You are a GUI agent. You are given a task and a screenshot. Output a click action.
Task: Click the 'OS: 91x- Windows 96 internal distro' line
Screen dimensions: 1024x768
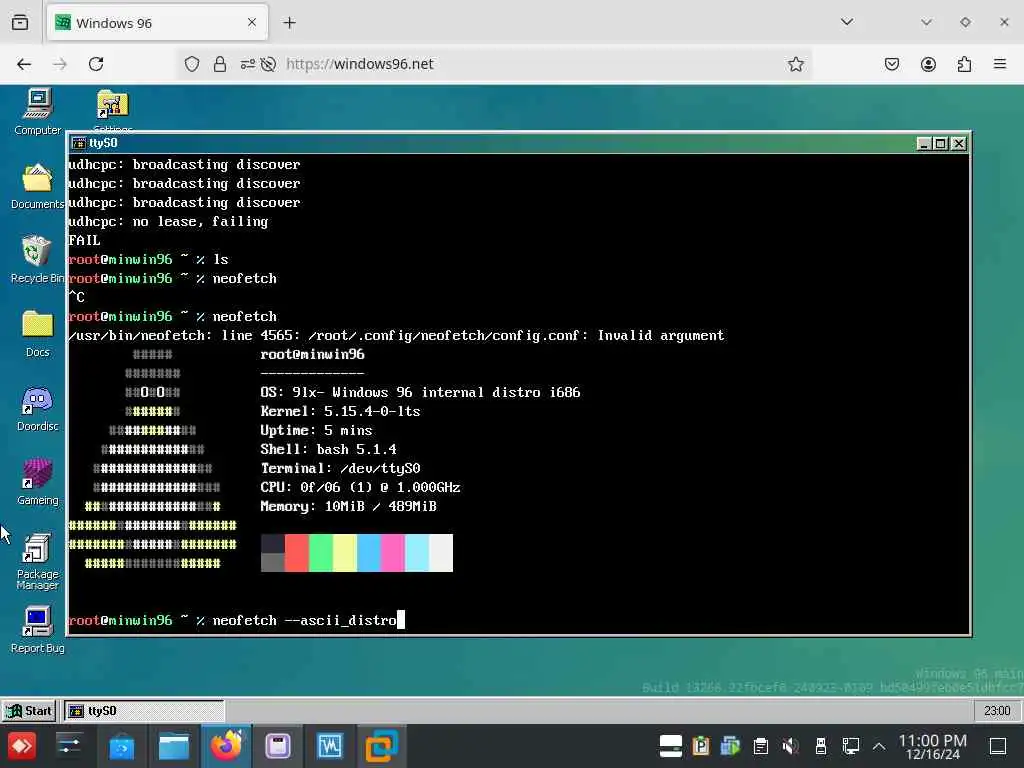pyautogui.click(x=420, y=392)
